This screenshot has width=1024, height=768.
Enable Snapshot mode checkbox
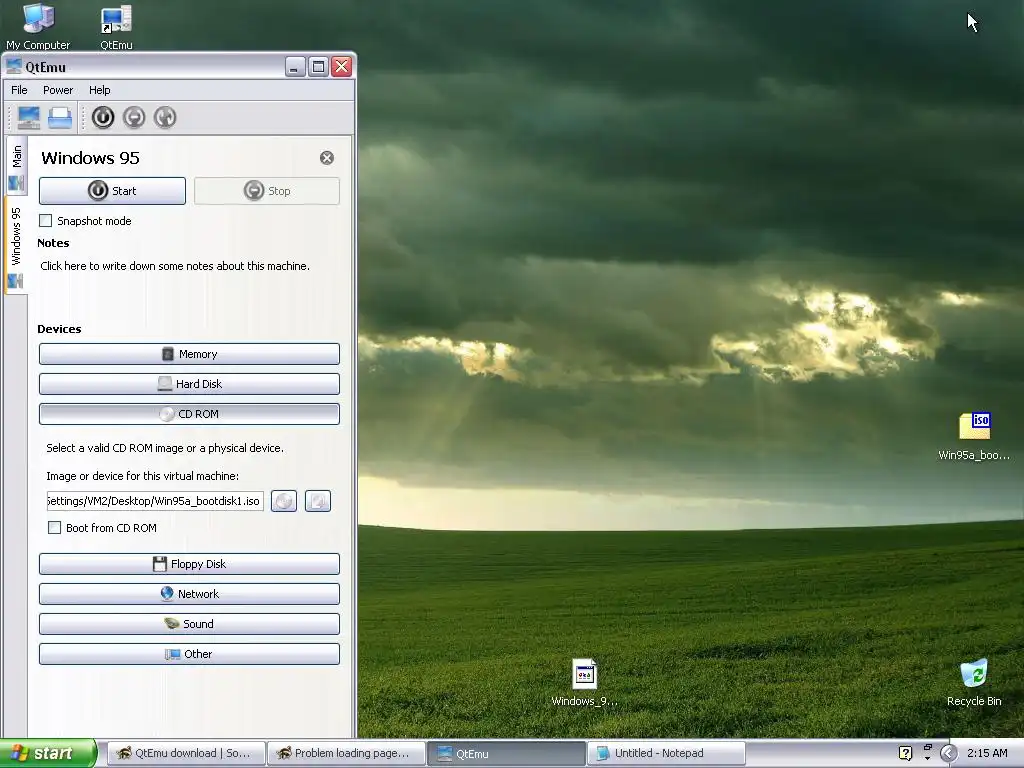(x=46, y=221)
